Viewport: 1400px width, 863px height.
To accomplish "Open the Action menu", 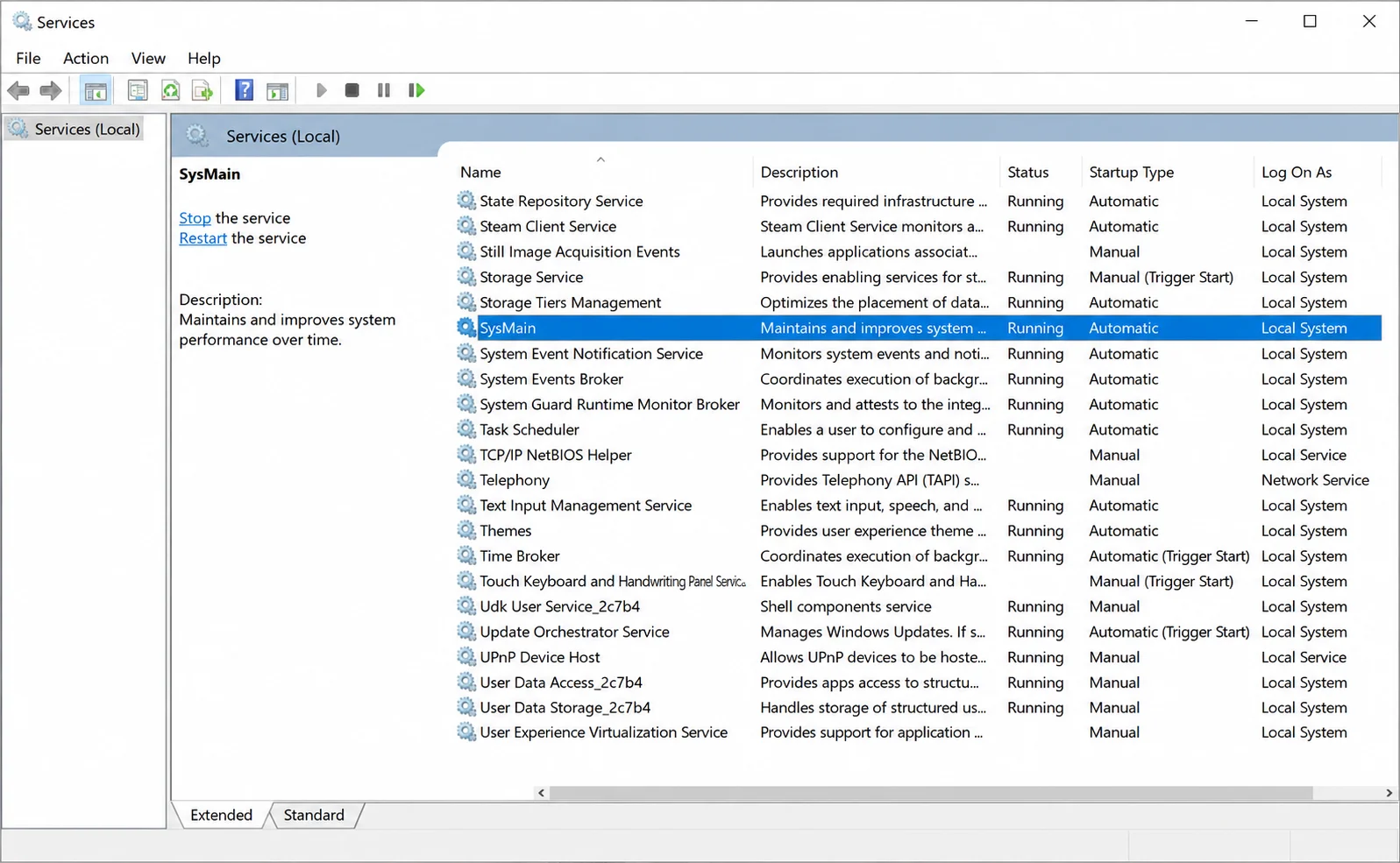I will [x=86, y=58].
